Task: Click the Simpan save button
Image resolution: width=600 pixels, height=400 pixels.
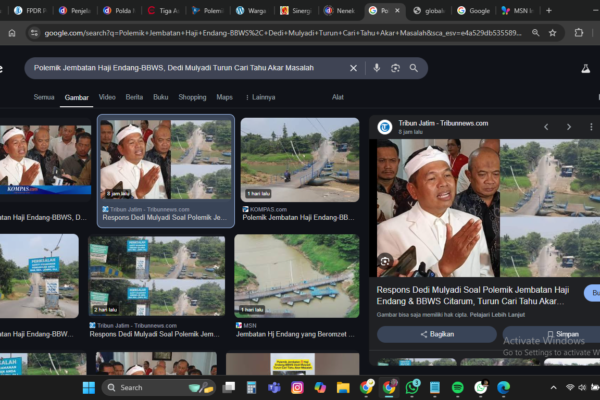Action: 551,334
